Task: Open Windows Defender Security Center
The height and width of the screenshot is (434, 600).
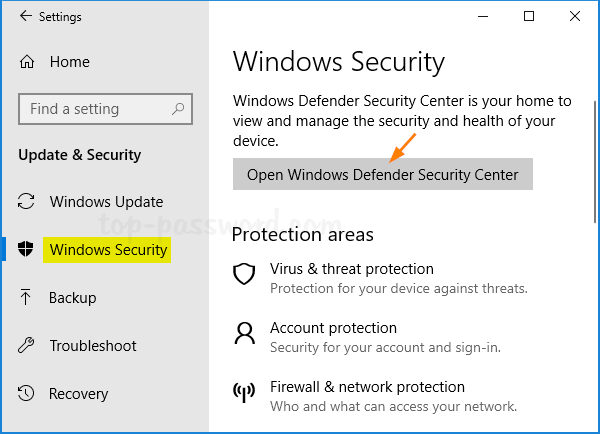Action: [x=382, y=175]
